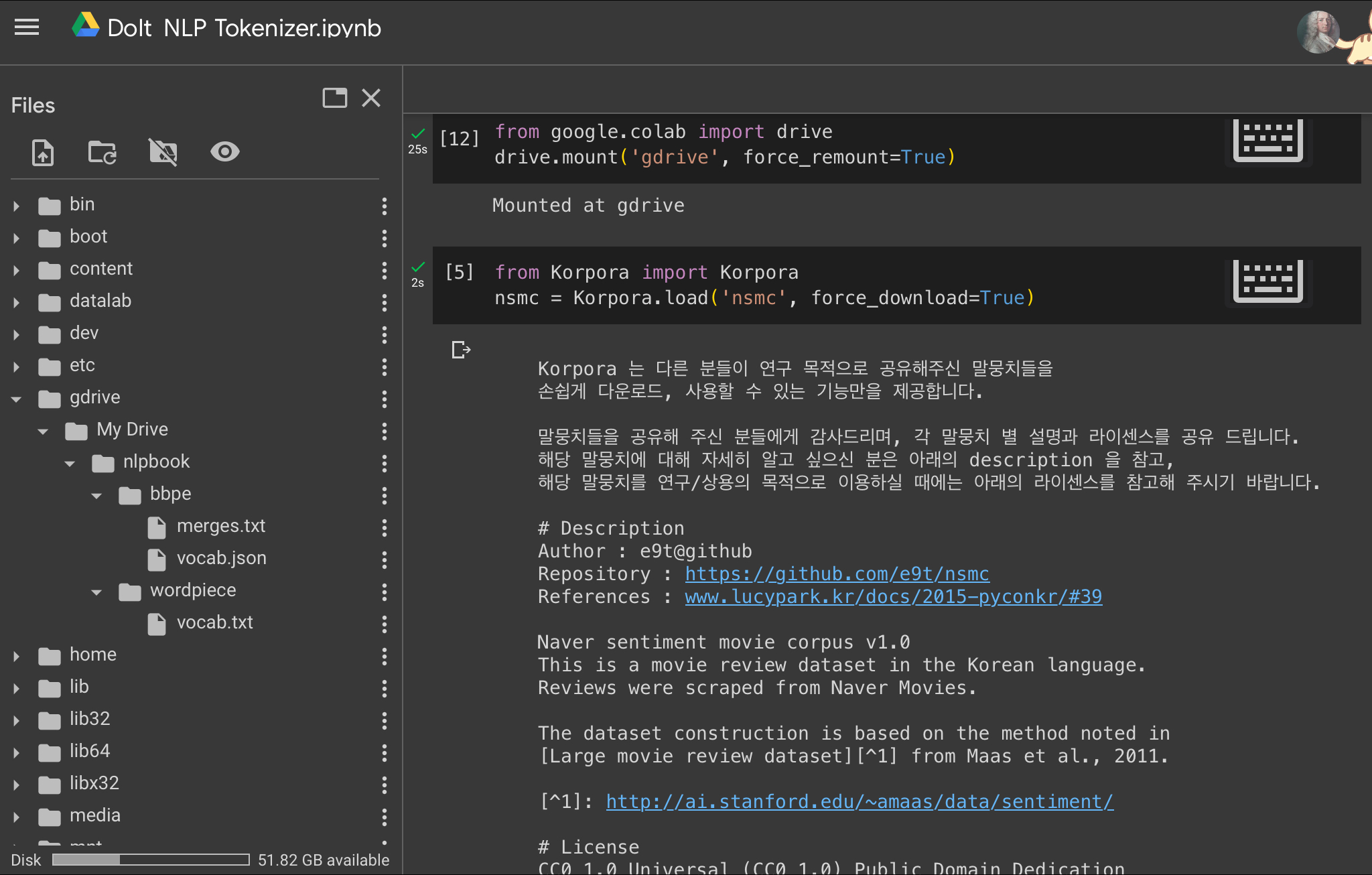The height and width of the screenshot is (875, 1372).
Task: Expand the content folder
Action: coord(17,270)
